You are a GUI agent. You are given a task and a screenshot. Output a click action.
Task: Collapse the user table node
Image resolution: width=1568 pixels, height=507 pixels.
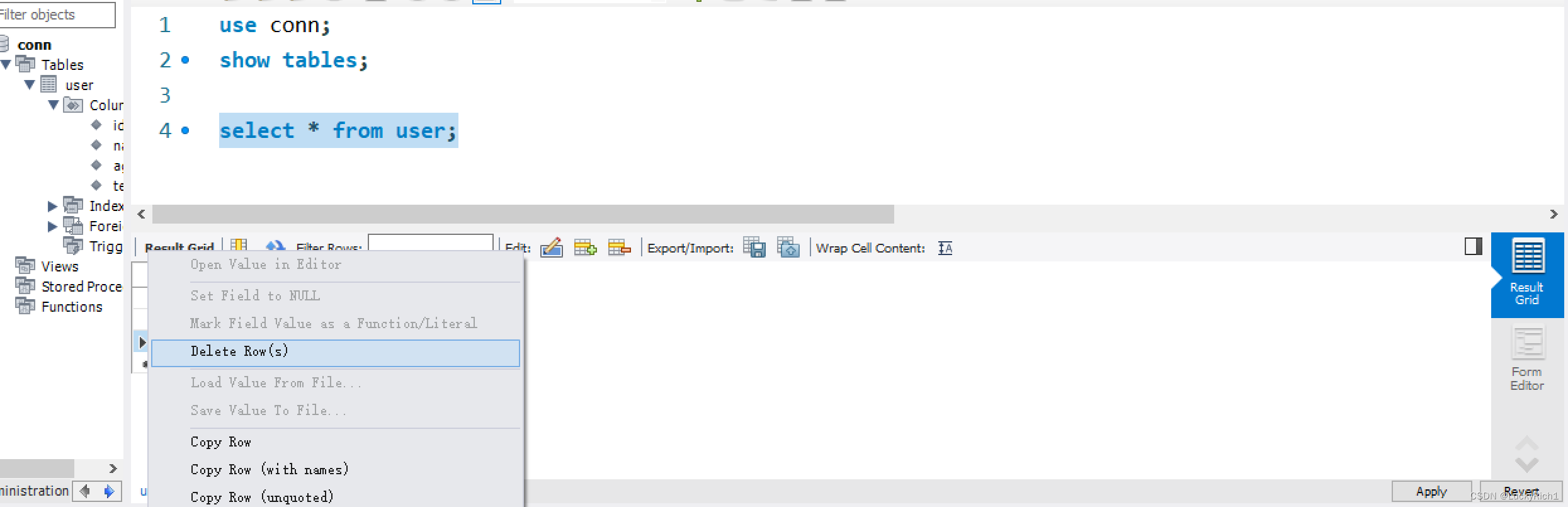click(x=30, y=84)
